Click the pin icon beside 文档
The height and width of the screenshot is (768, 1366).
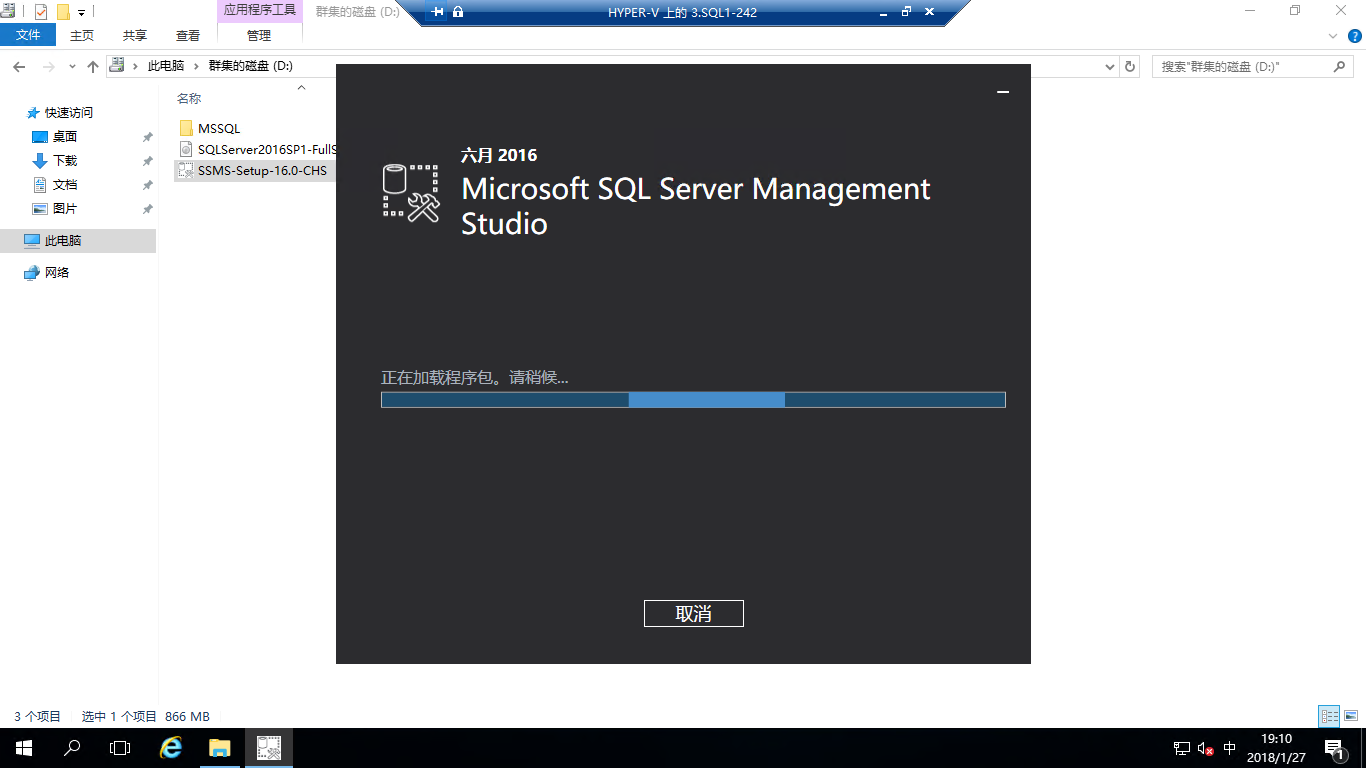[x=147, y=185]
